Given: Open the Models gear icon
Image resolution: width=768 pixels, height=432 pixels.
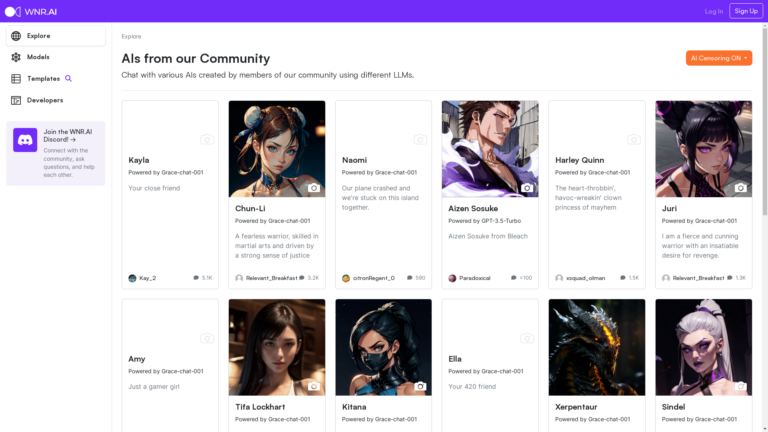Looking at the screenshot, I should click(x=16, y=57).
